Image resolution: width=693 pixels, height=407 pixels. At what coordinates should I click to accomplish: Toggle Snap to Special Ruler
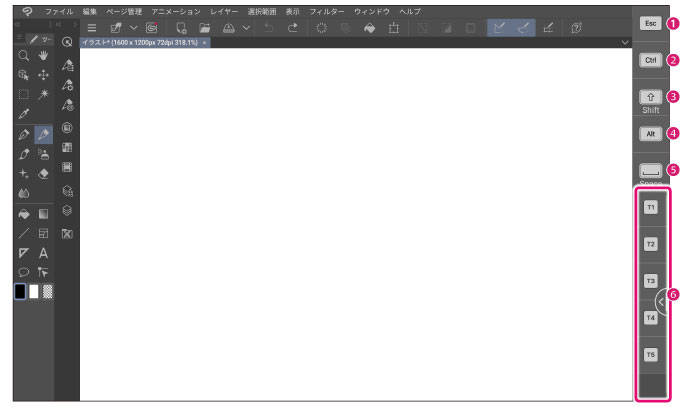click(x=523, y=28)
